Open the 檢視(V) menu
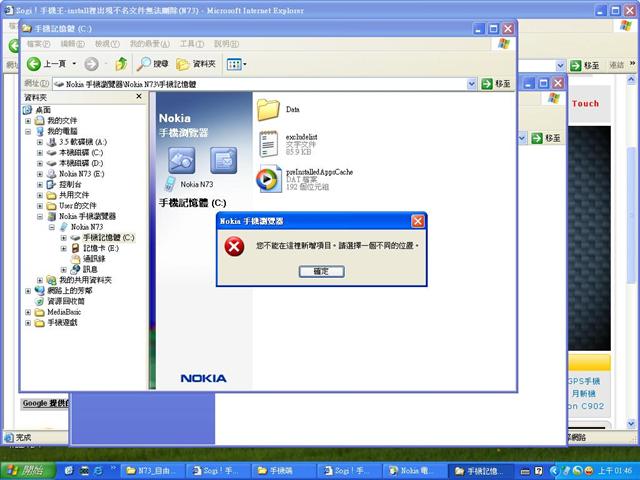Screen dimensions: 640x480 [x=107, y=44]
